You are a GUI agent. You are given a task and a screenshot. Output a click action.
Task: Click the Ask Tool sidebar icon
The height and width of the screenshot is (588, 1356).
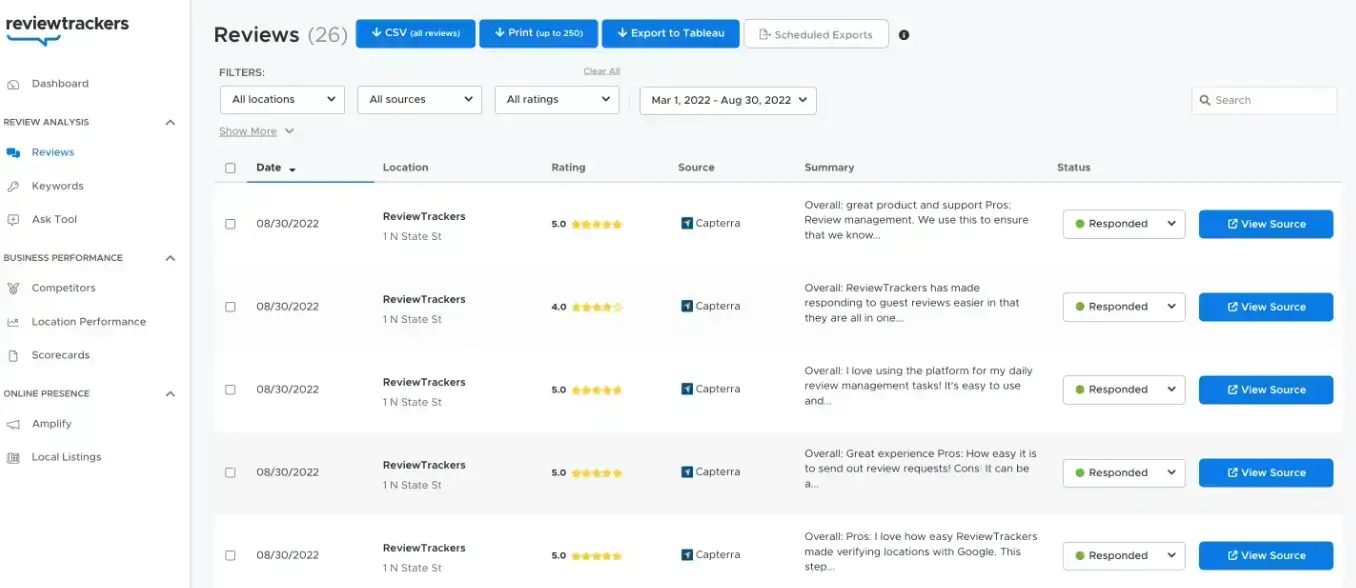click(x=13, y=220)
